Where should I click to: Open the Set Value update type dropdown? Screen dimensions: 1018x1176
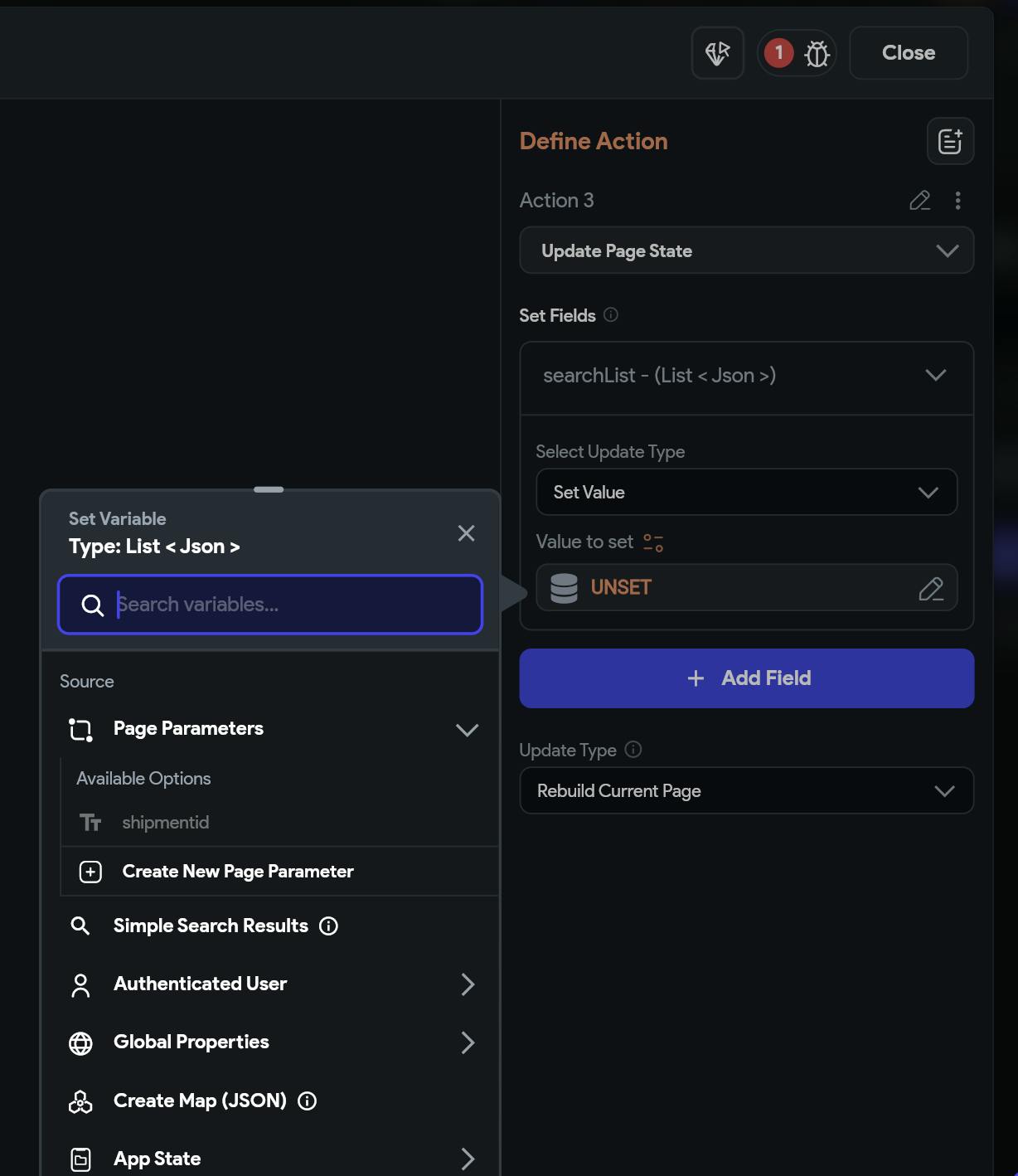[x=746, y=493]
